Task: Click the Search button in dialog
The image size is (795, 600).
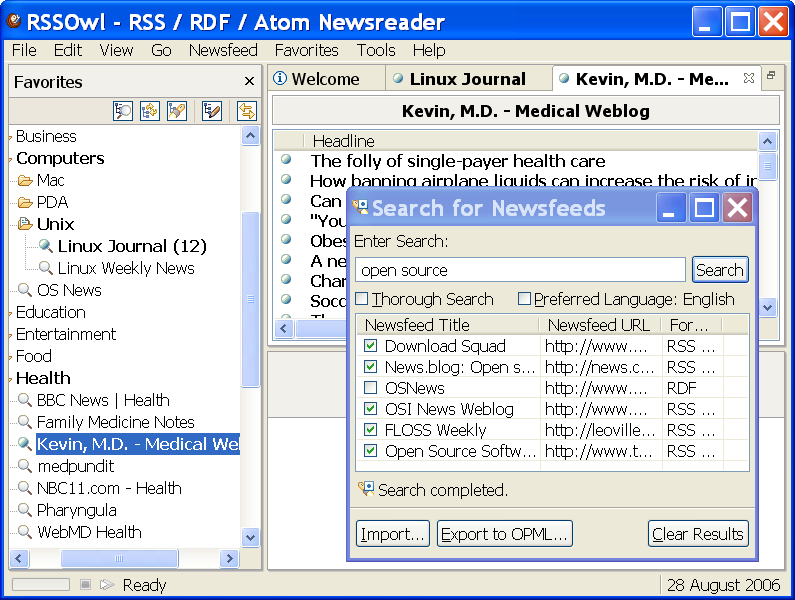Action: (719, 270)
